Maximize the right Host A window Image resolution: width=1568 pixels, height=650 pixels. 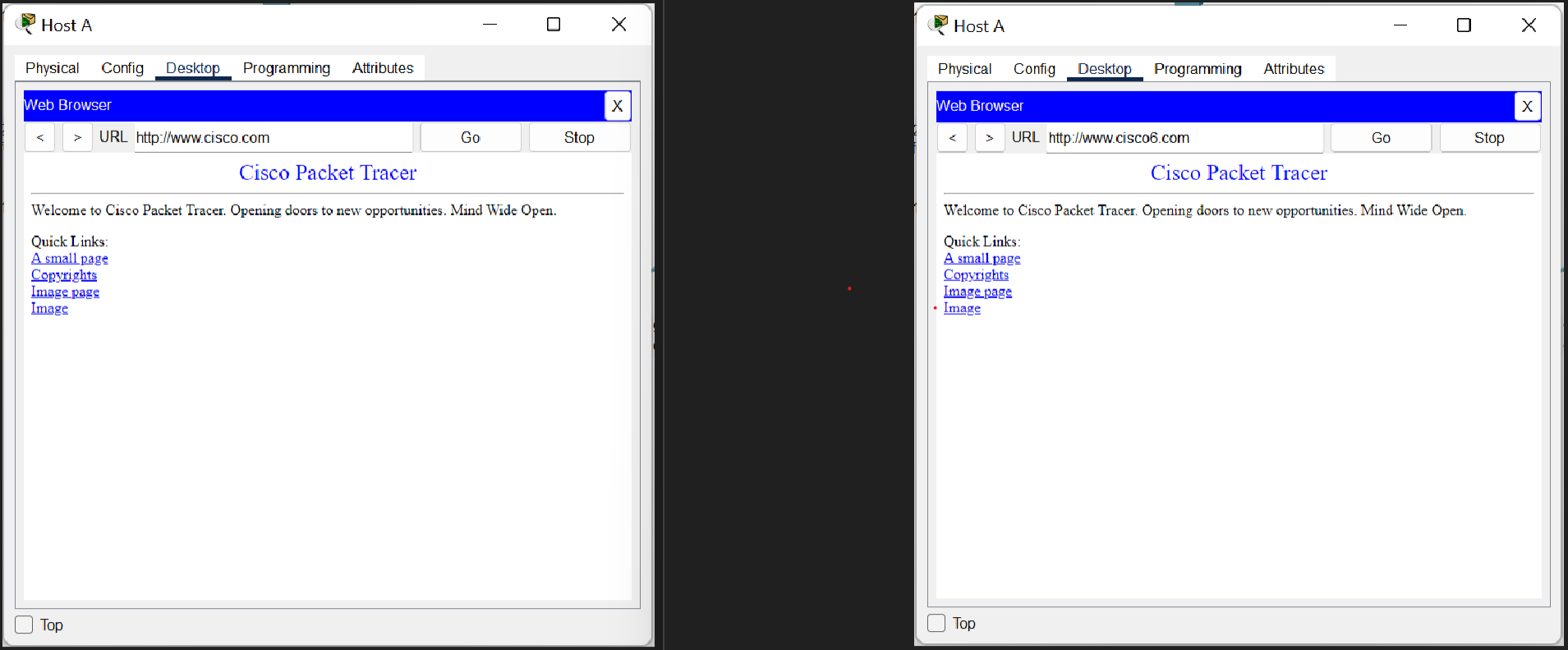click(x=1464, y=25)
